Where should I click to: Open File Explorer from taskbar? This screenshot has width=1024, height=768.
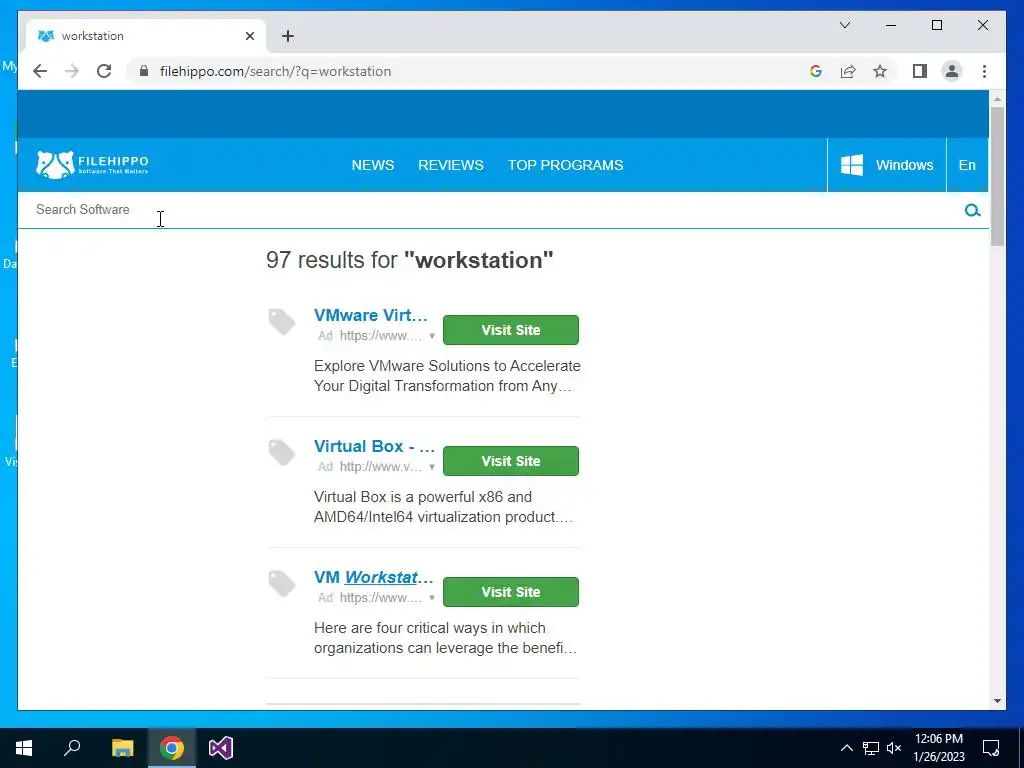tap(122, 748)
